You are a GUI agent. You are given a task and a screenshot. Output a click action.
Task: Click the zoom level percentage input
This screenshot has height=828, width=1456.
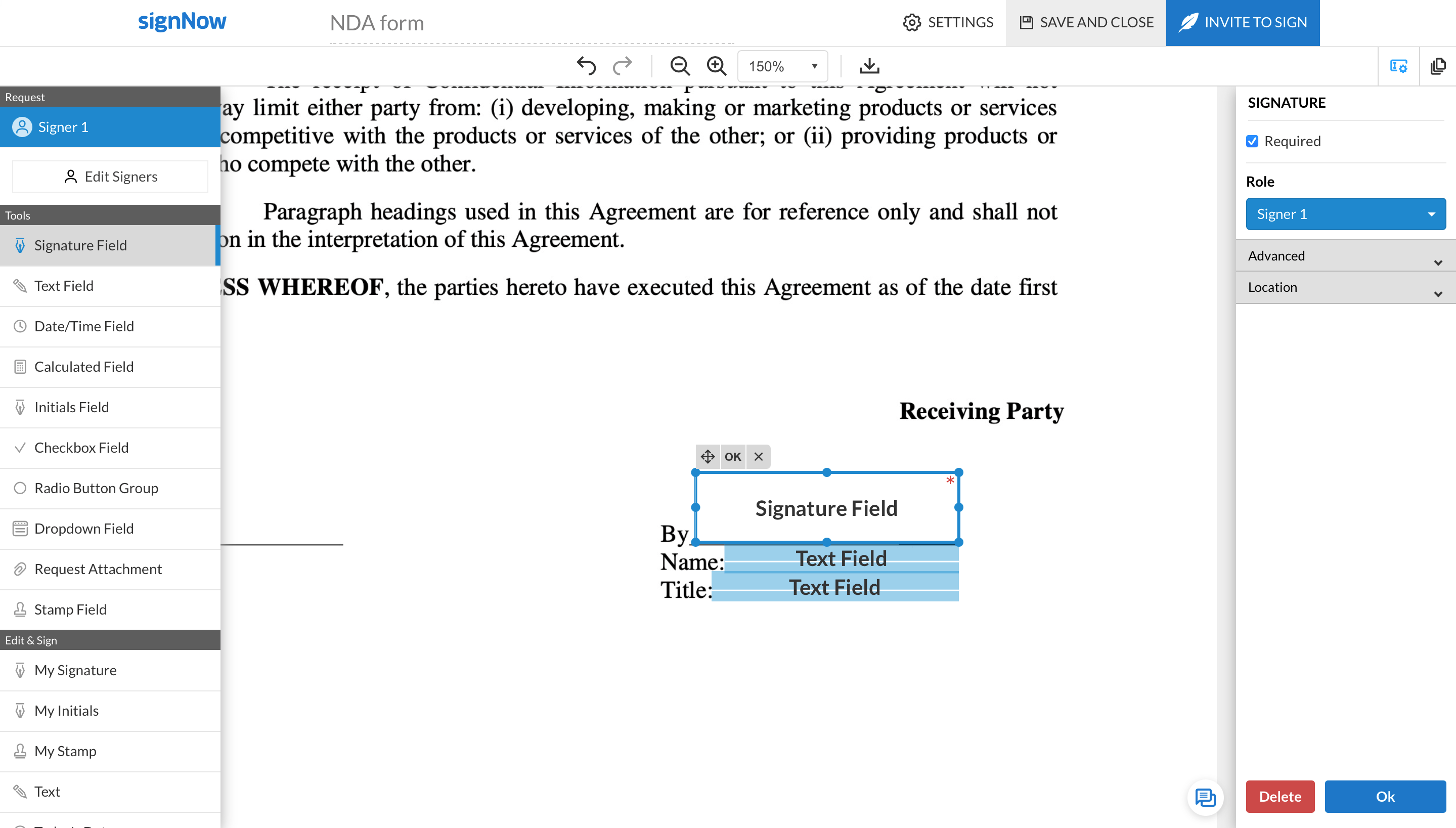(x=774, y=66)
